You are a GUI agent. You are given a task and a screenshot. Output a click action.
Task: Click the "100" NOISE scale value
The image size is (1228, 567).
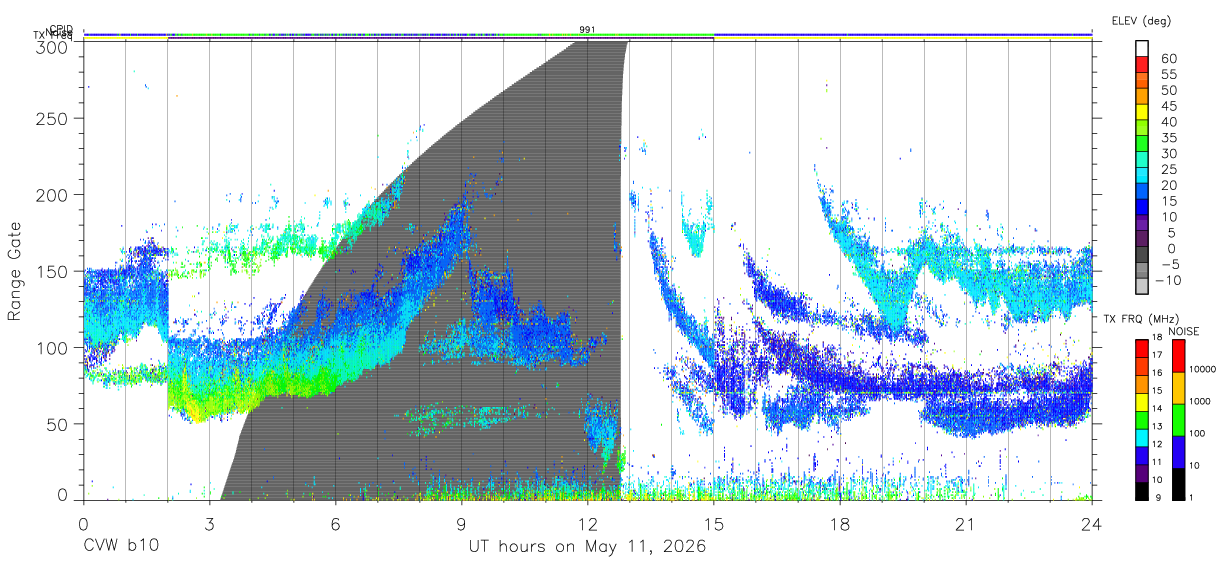pyautogui.click(x=1197, y=433)
